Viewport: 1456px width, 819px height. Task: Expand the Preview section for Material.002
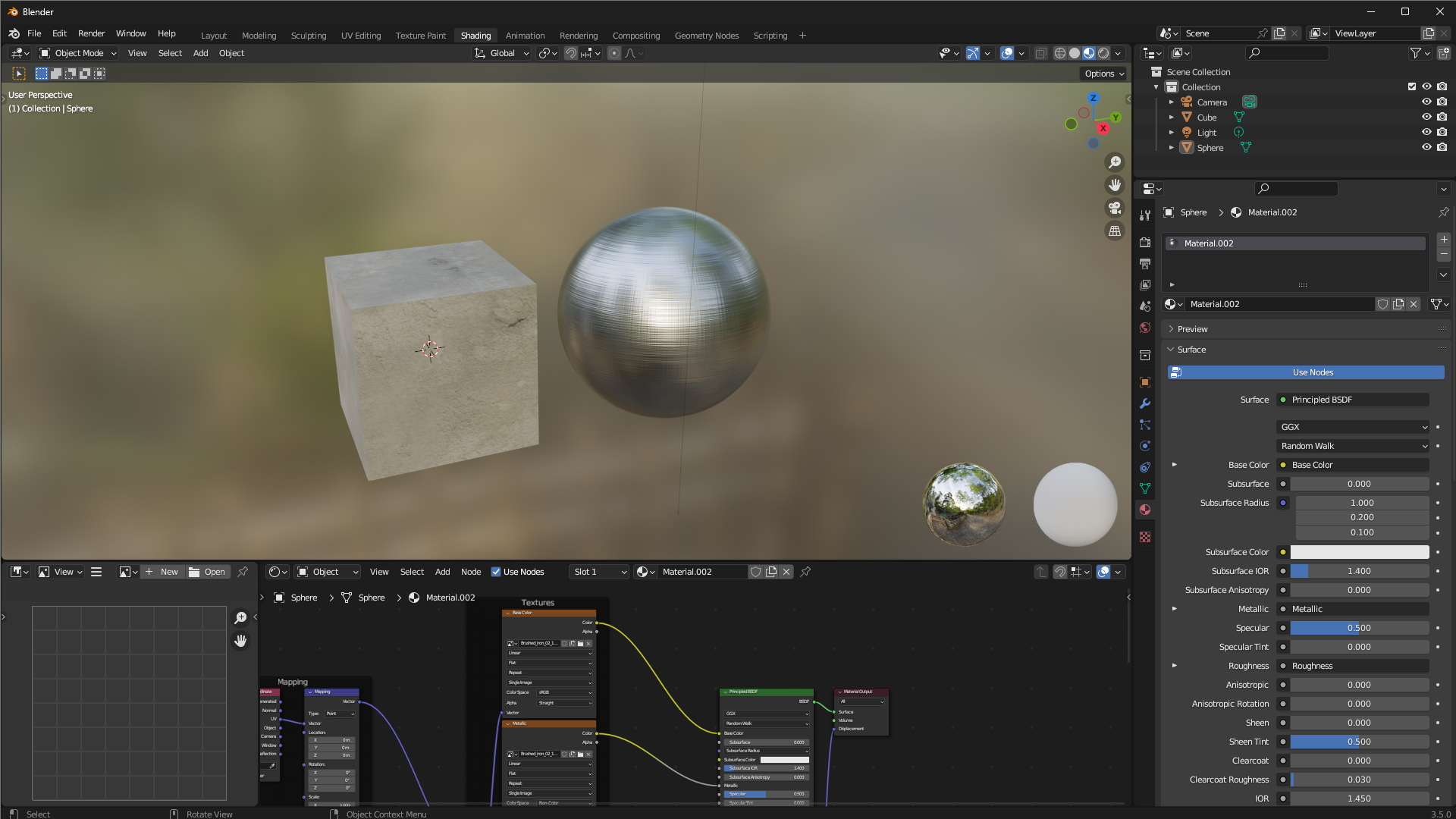click(x=1188, y=328)
